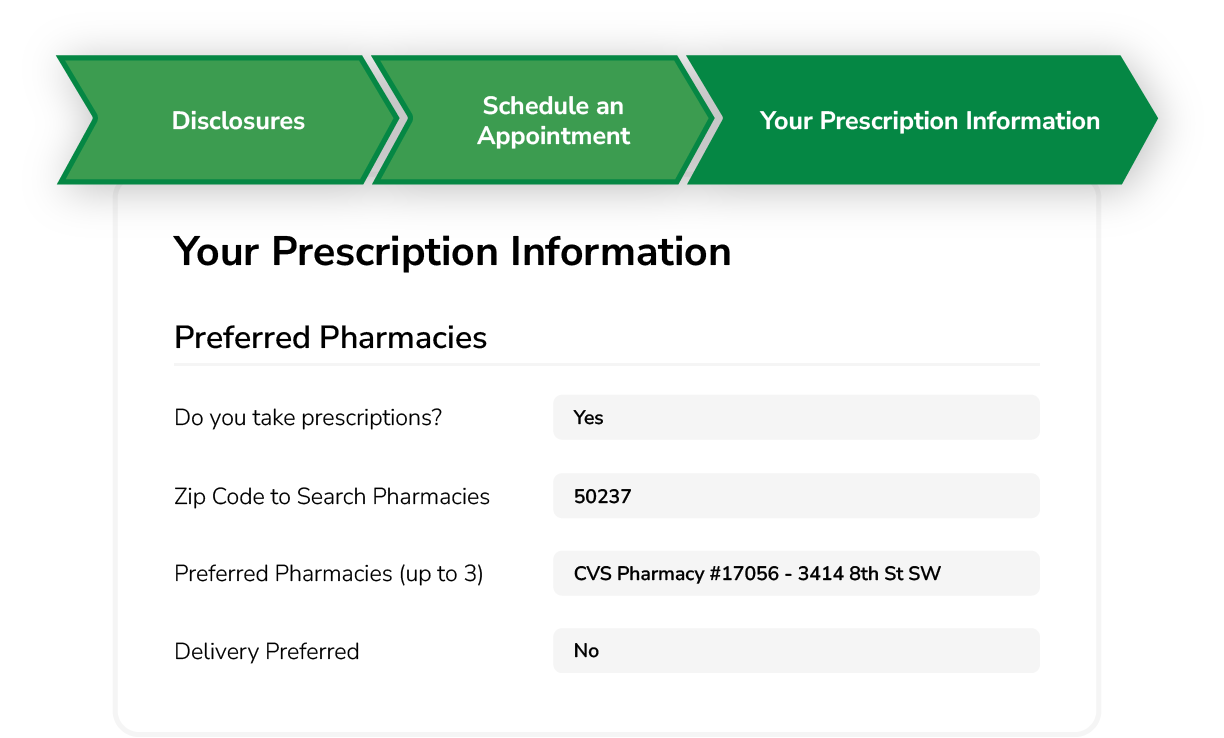Open the Preferred Pharmacies selection field

[795, 573]
